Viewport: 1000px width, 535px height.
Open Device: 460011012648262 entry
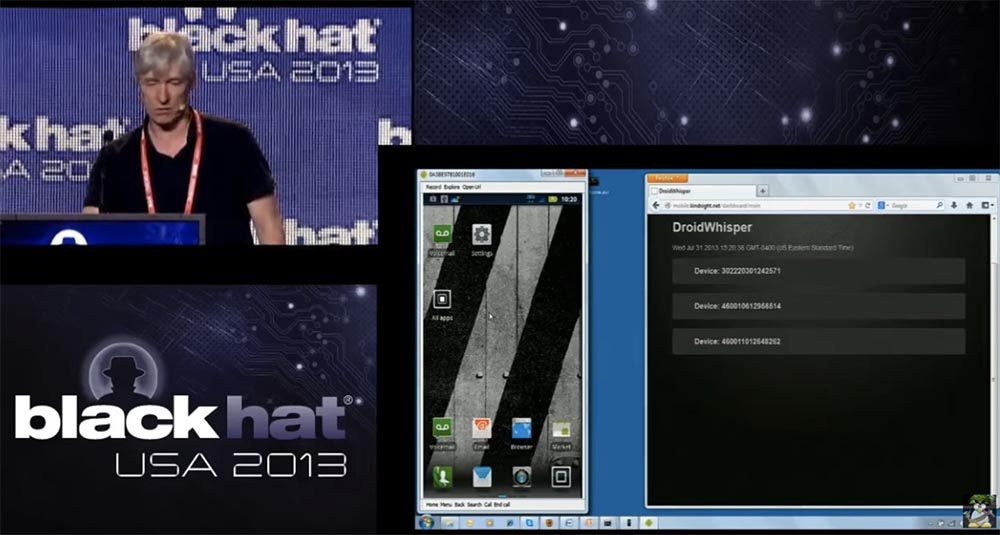coord(818,341)
